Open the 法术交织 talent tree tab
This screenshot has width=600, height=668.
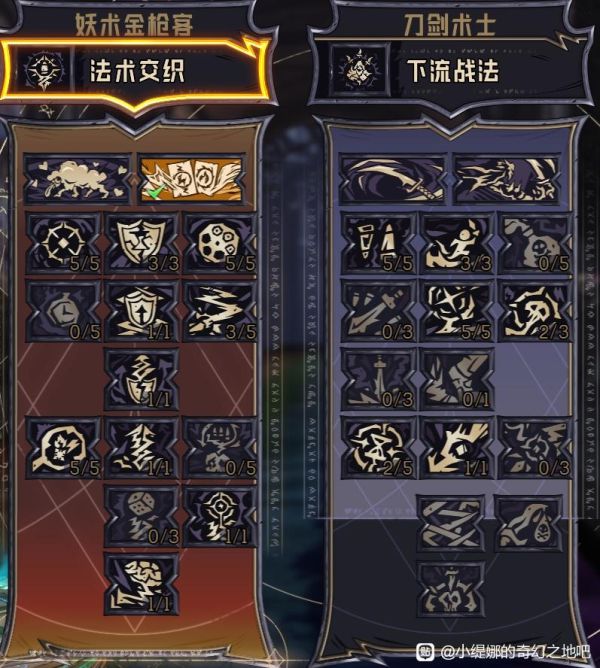[x=136, y=70]
